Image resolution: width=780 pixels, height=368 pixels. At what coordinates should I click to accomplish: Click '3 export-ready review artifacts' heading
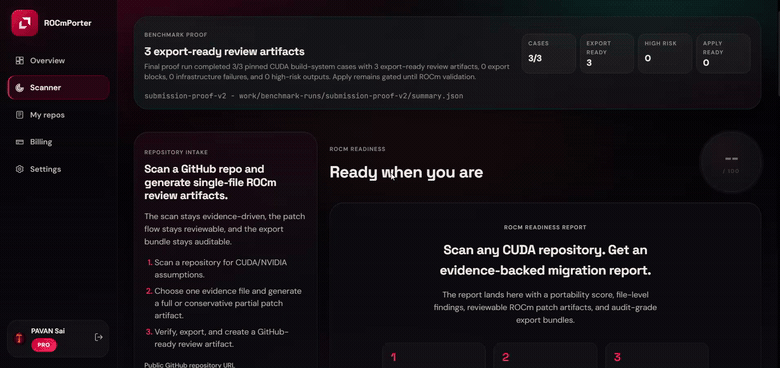click(x=224, y=52)
